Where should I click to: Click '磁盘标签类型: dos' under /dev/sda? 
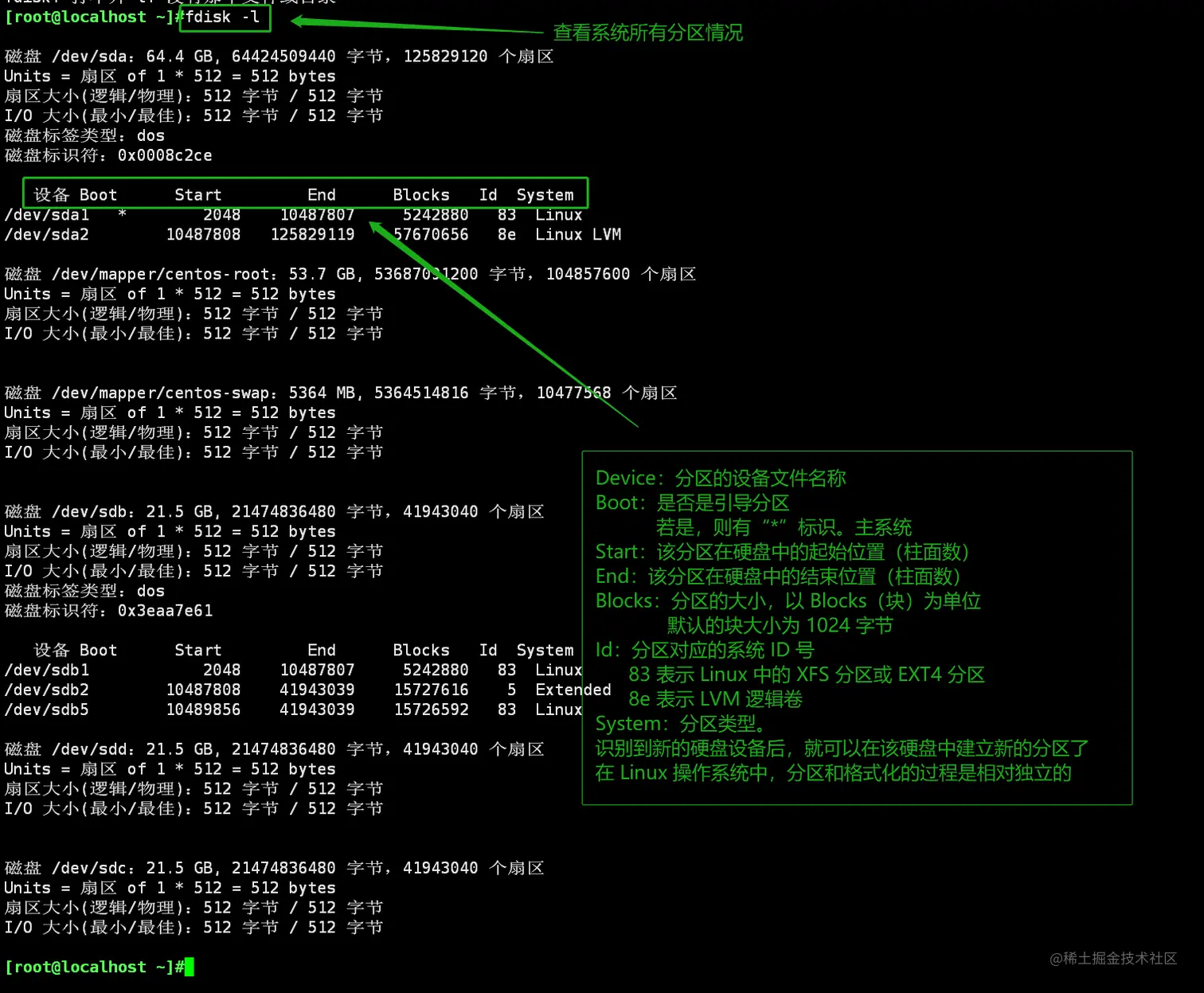pos(84,135)
